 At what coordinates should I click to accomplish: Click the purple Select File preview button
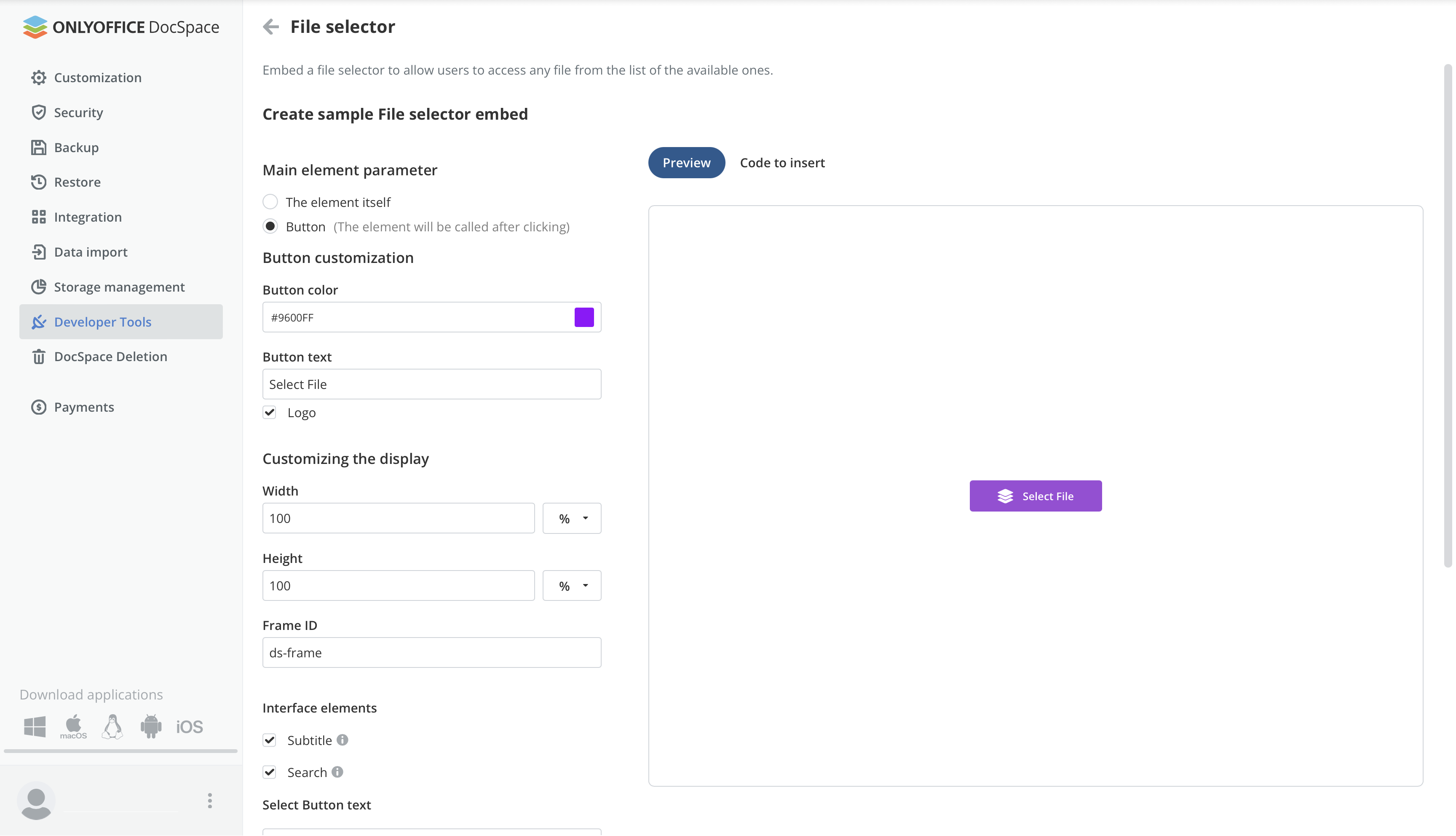pyautogui.click(x=1035, y=496)
